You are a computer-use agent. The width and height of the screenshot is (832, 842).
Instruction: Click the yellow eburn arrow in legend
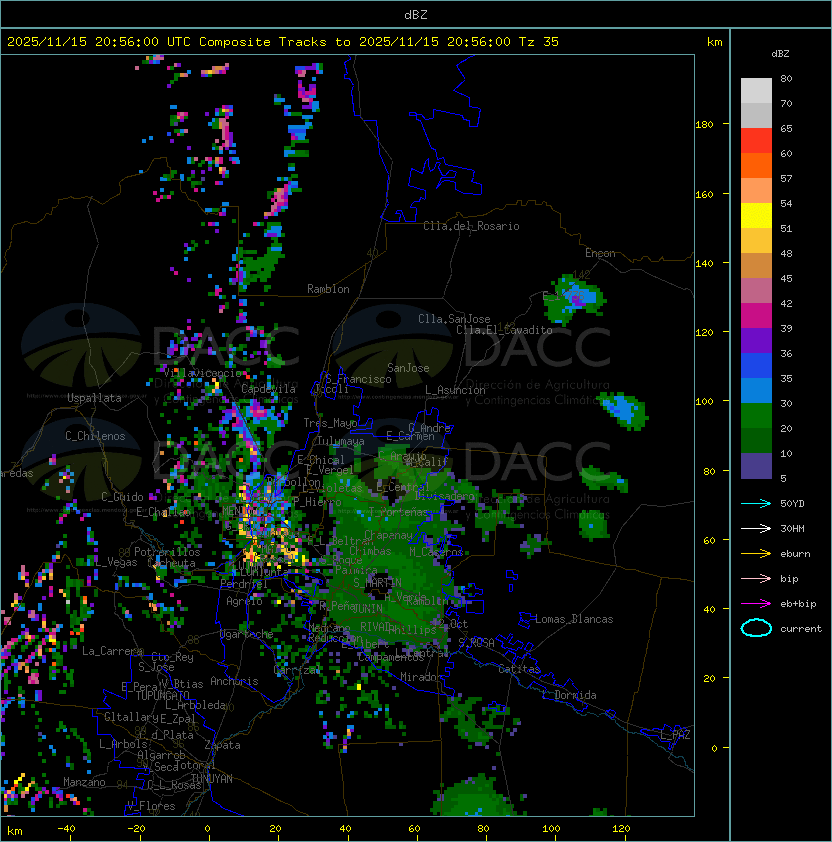pyautogui.click(x=756, y=554)
